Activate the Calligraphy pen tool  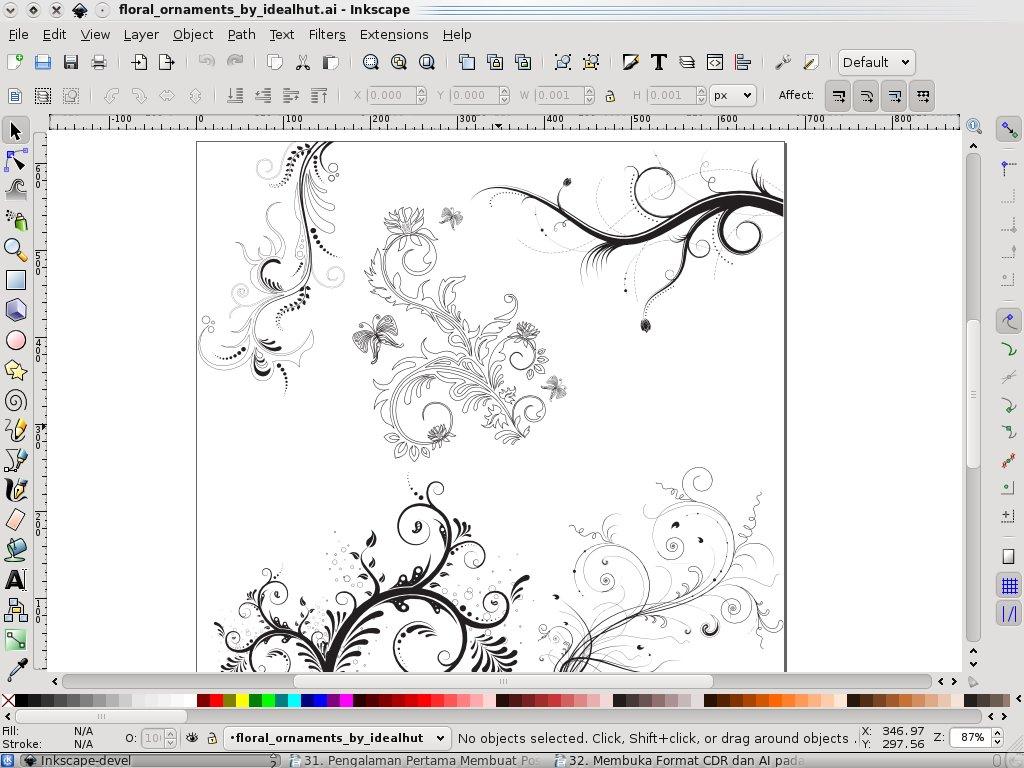(15, 490)
